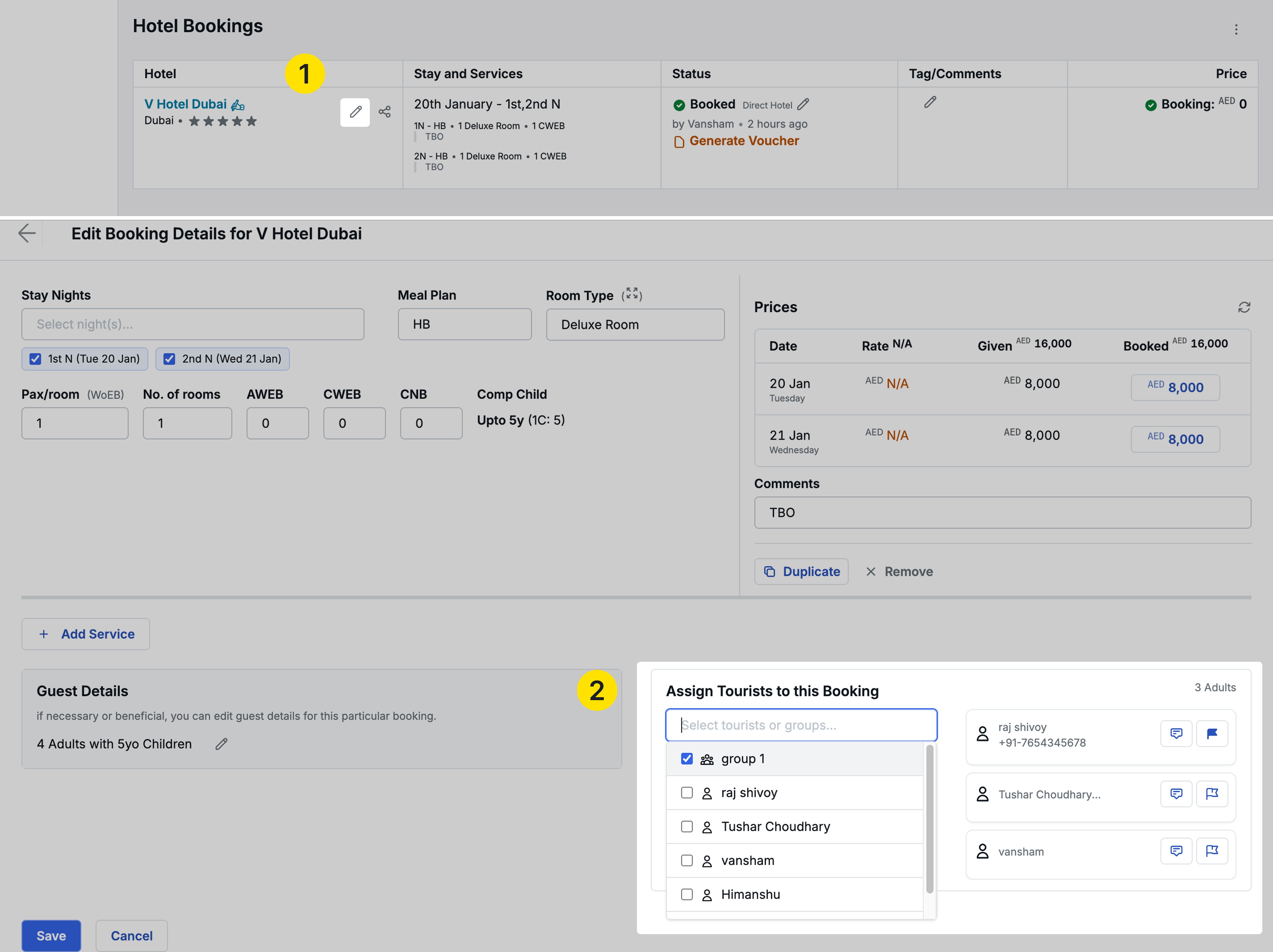Open the Hotel Bookings options menu

(1236, 29)
